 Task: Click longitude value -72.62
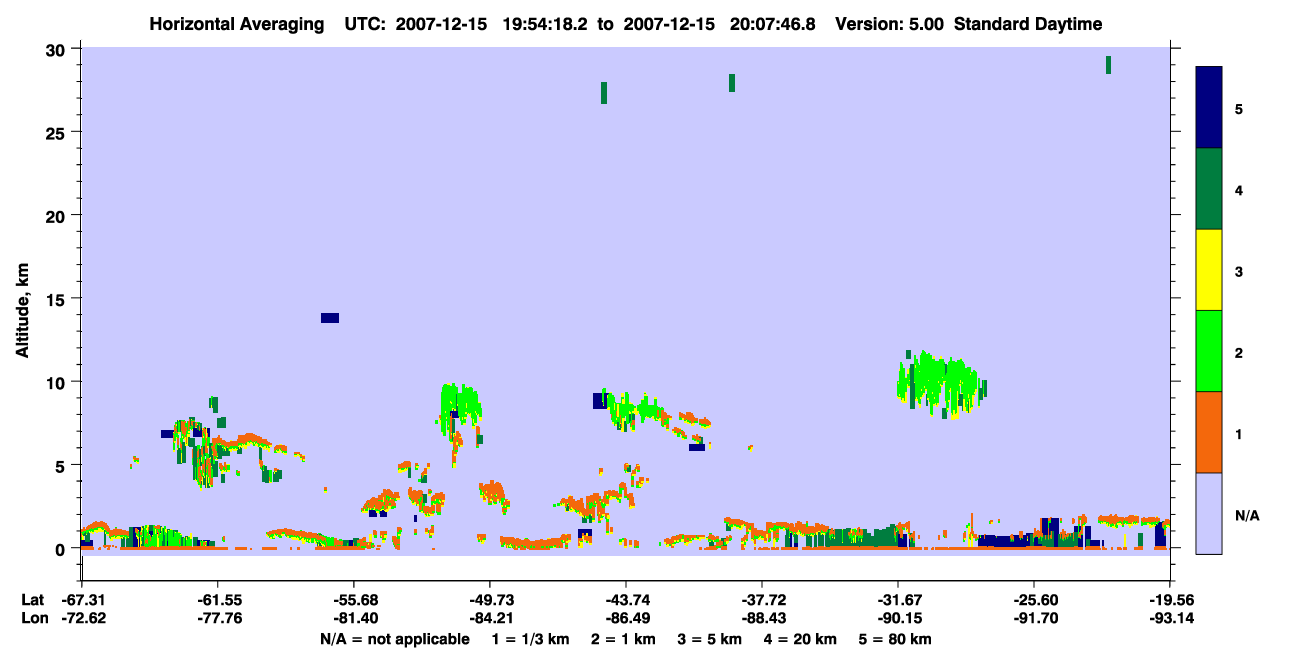[82, 618]
